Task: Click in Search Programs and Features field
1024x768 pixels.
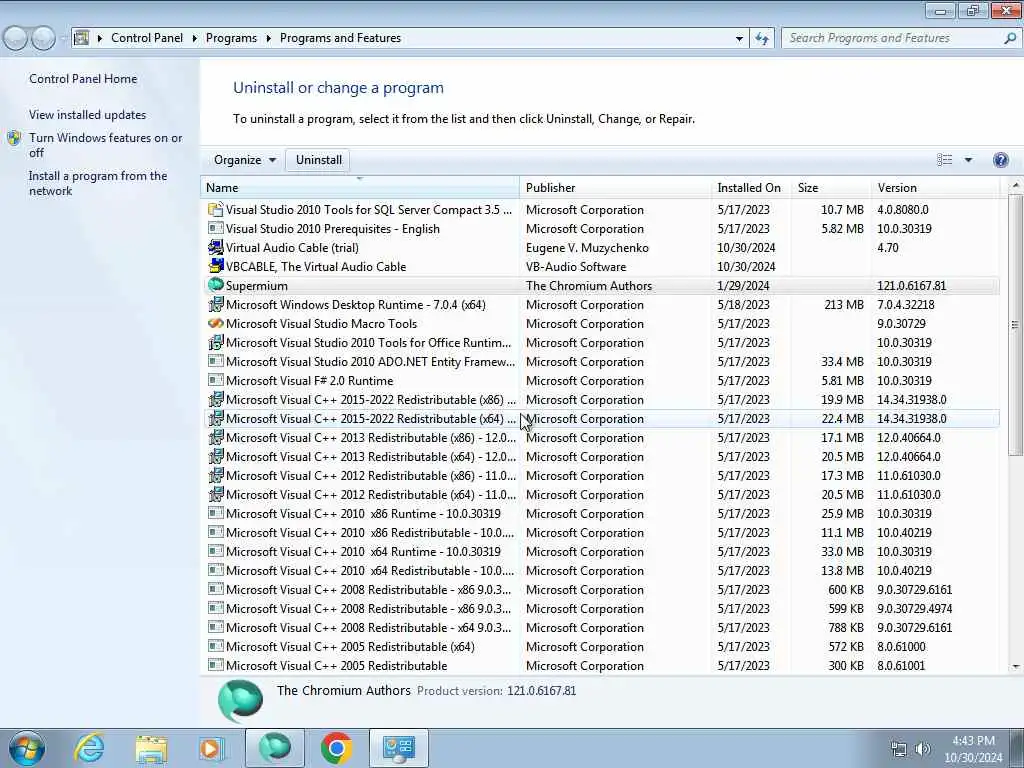Action: 893,39
